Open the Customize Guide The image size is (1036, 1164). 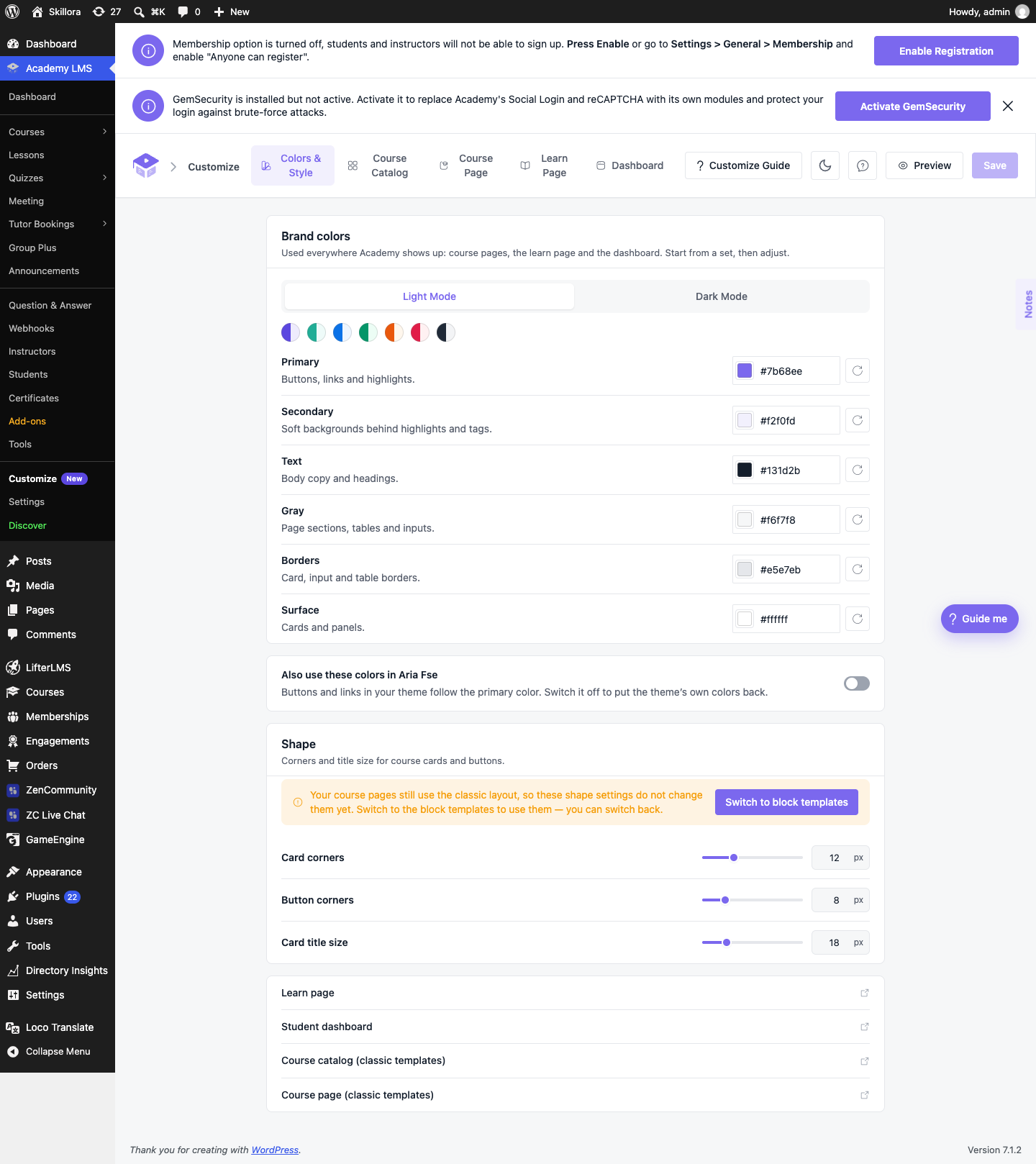743,165
